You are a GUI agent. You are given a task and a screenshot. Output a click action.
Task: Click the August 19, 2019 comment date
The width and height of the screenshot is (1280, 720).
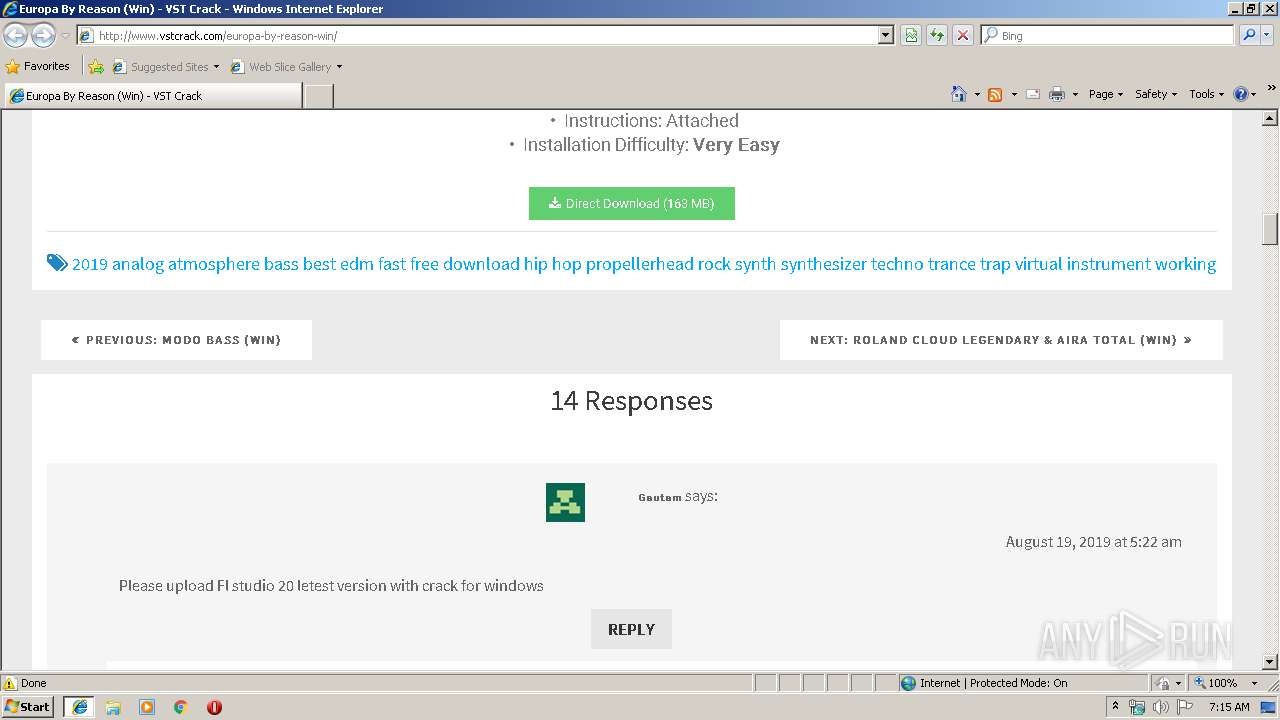pyautogui.click(x=1093, y=542)
